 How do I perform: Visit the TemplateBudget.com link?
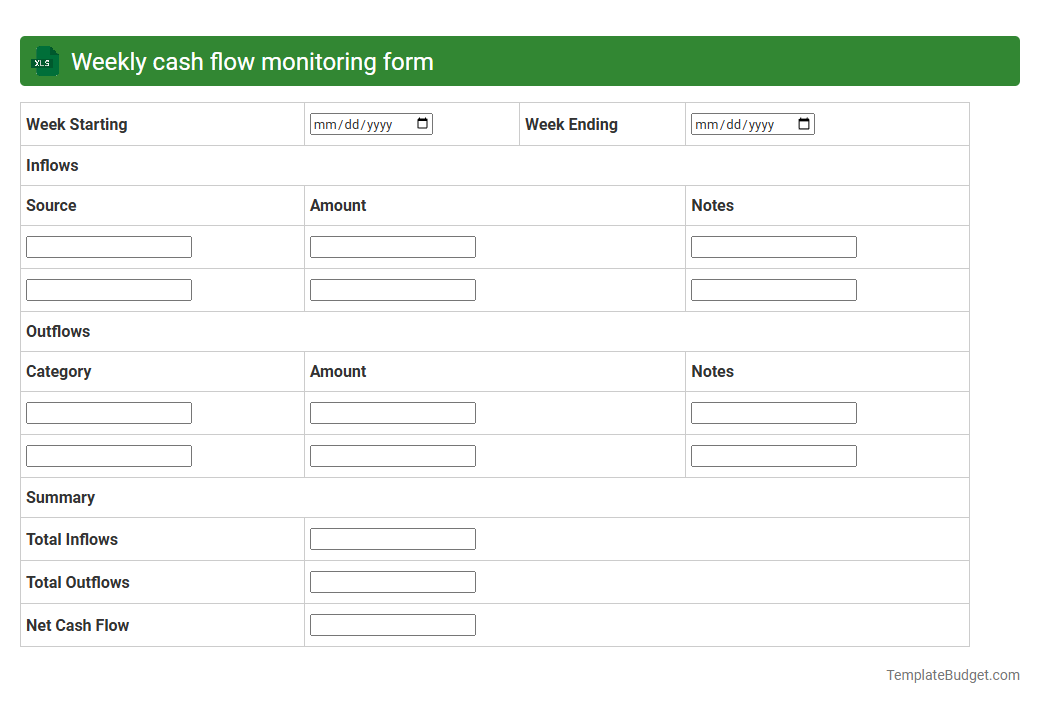952,675
